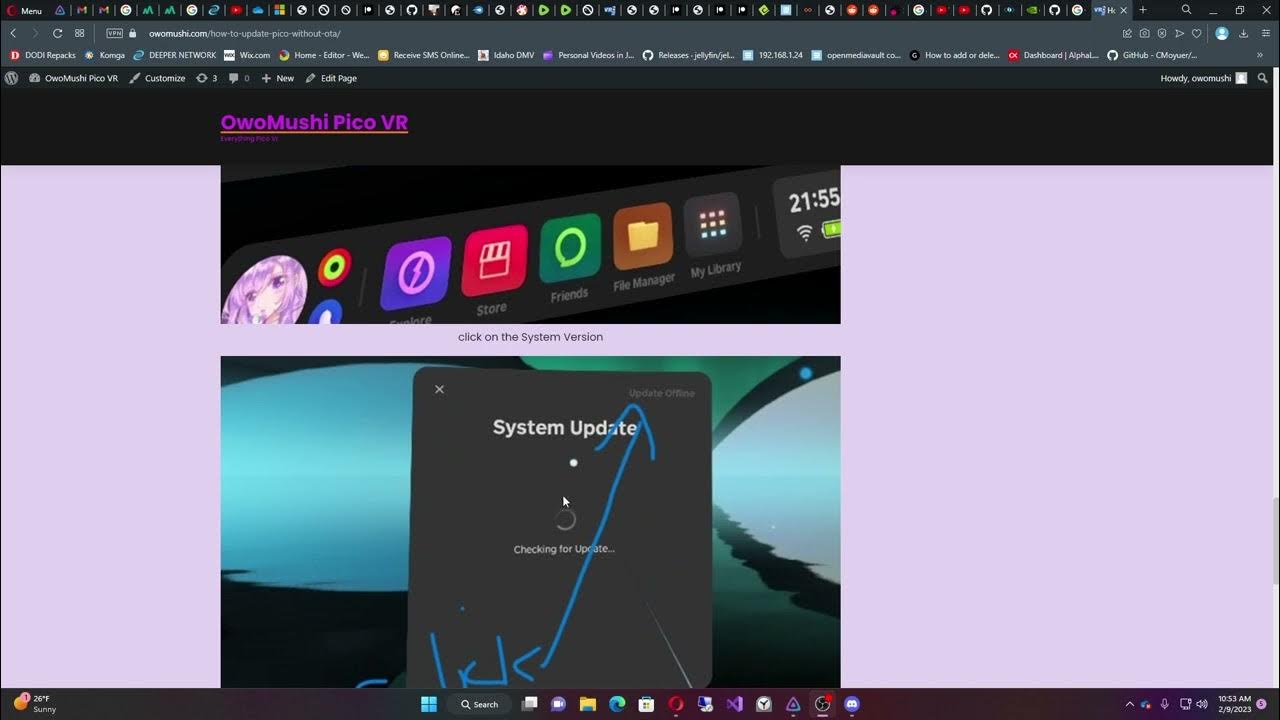Image resolution: width=1280 pixels, height=720 pixels.
Task: Click the padlock site security icon
Action: [x=132, y=33]
